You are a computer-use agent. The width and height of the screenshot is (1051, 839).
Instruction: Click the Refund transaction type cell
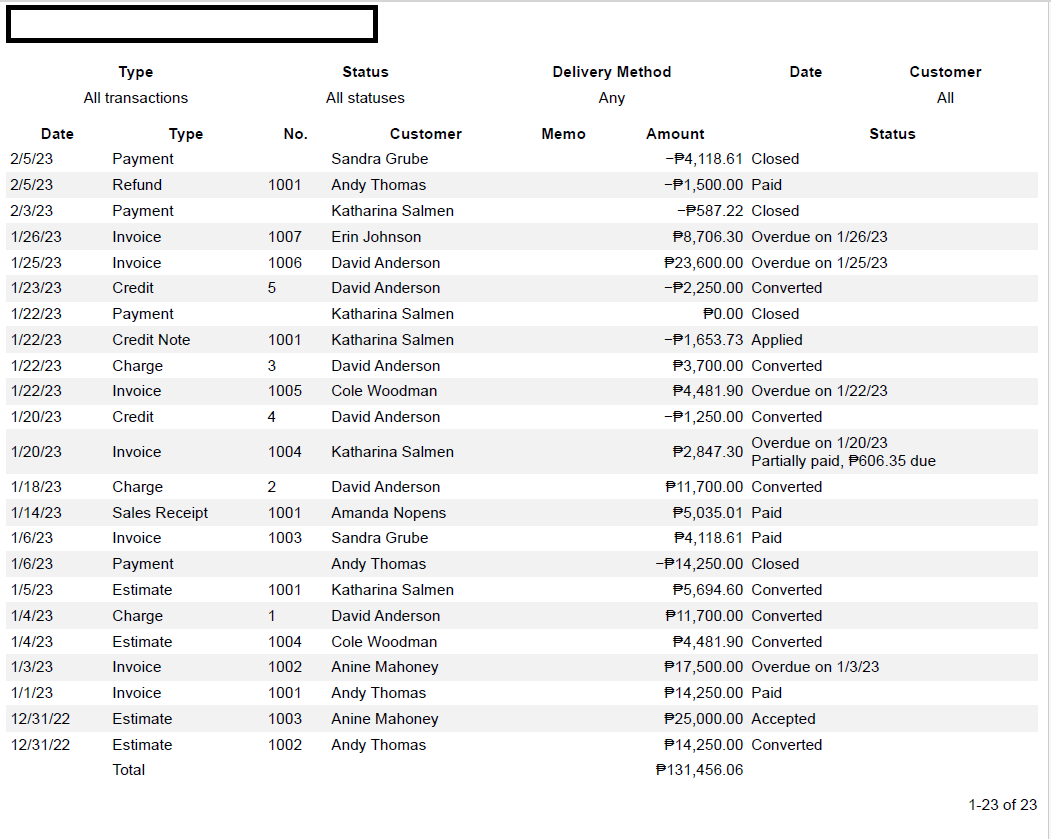[x=137, y=185]
